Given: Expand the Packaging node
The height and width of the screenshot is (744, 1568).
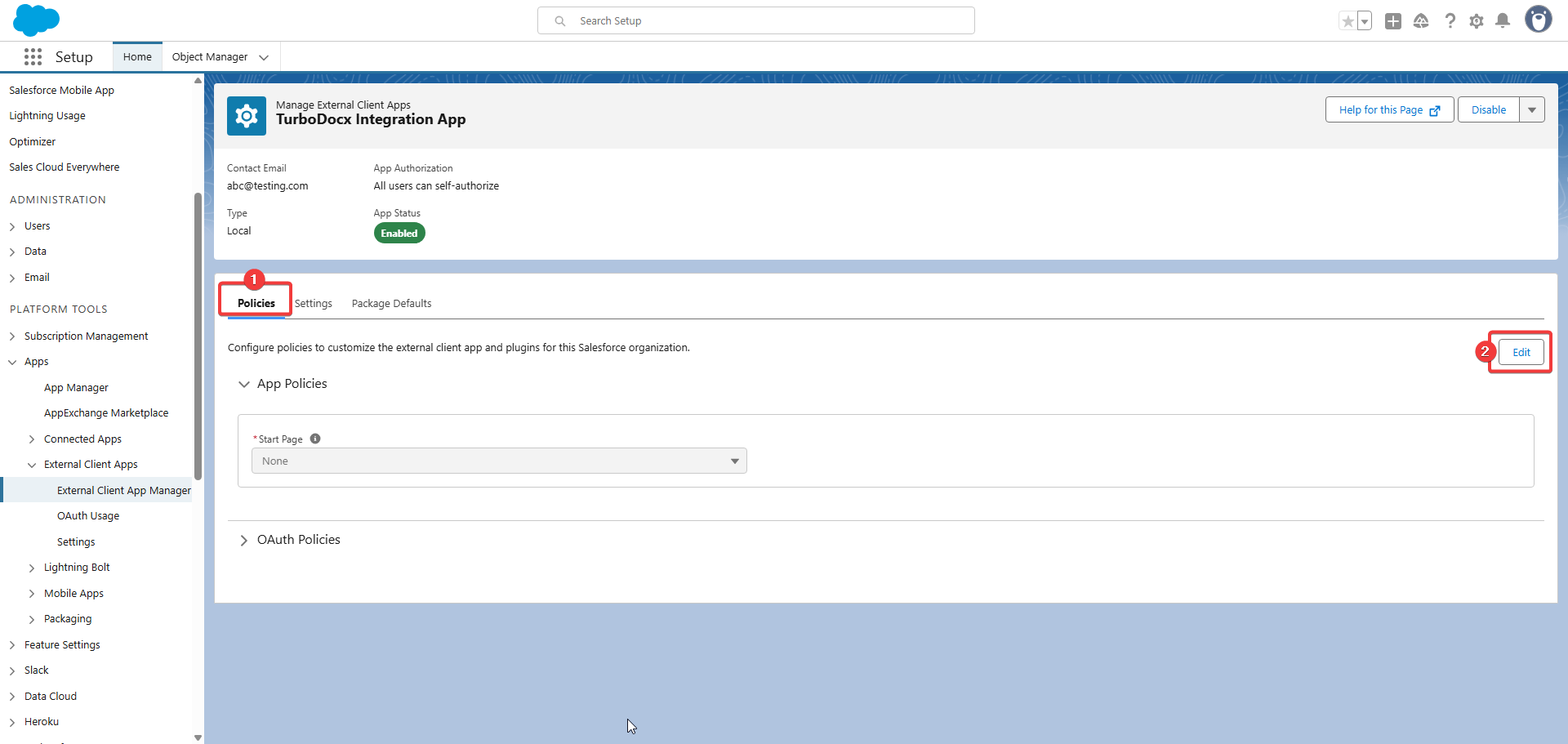Looking at the screenshot, I should click(x=32, y=619).
